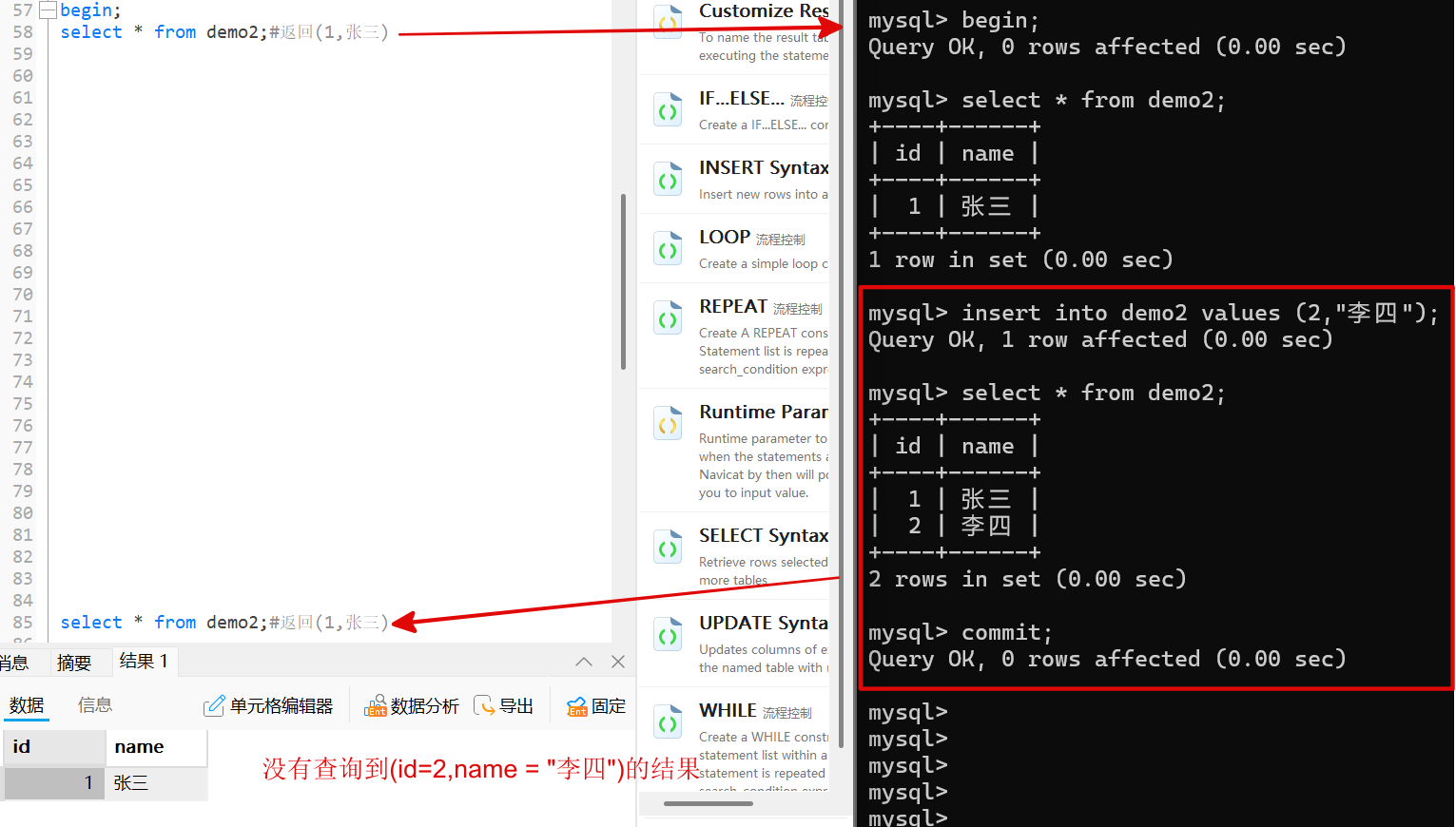The image size is (1456, 827).
Task: Select the 信息 sub-tab
Action: pos(95,705)
